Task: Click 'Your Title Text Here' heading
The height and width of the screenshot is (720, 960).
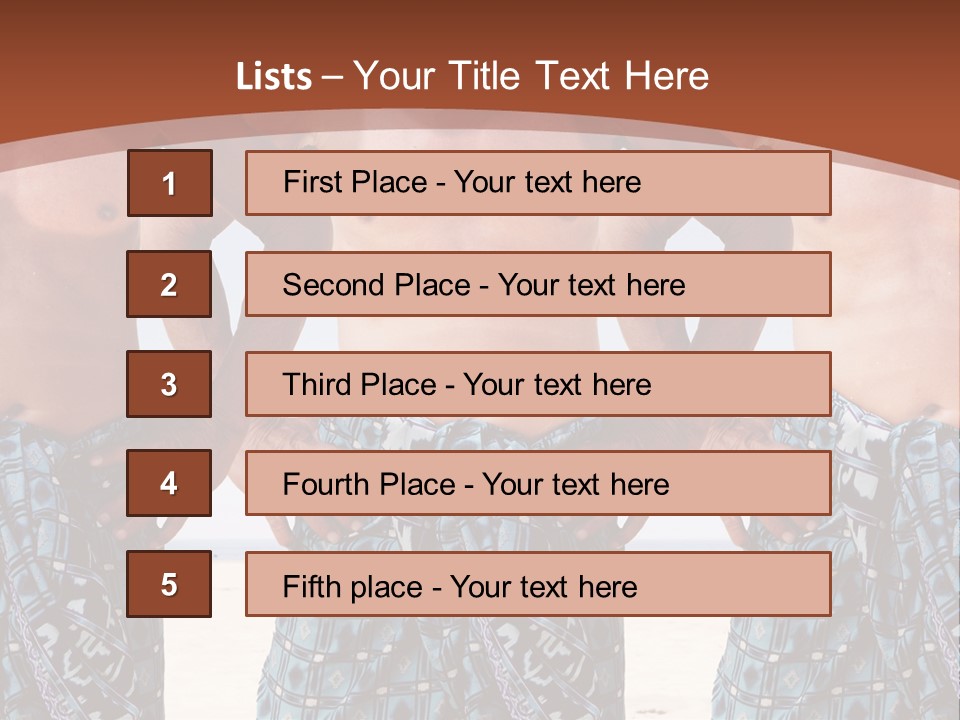Action: pyautogui.click(x=531, y=76)
